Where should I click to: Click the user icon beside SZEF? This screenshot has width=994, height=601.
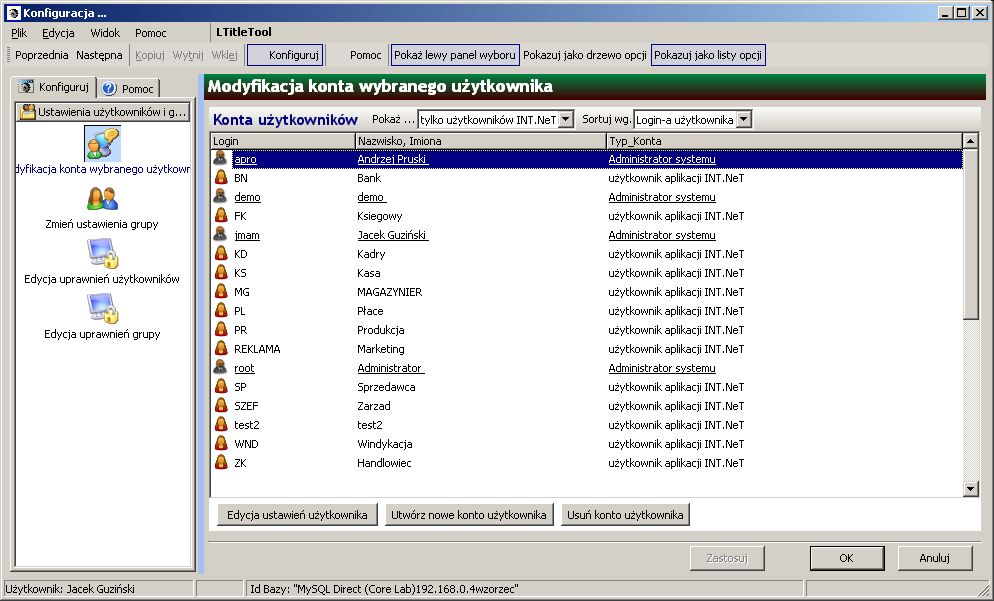(221, 406)
